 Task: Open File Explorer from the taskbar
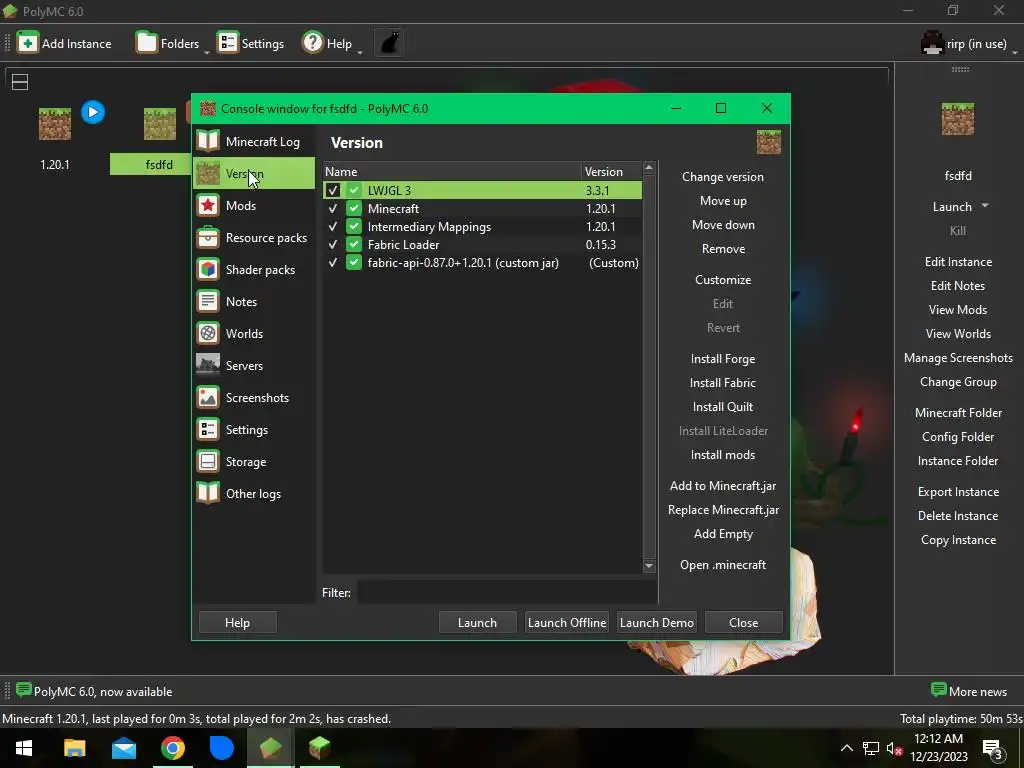[x=74, y=748]
